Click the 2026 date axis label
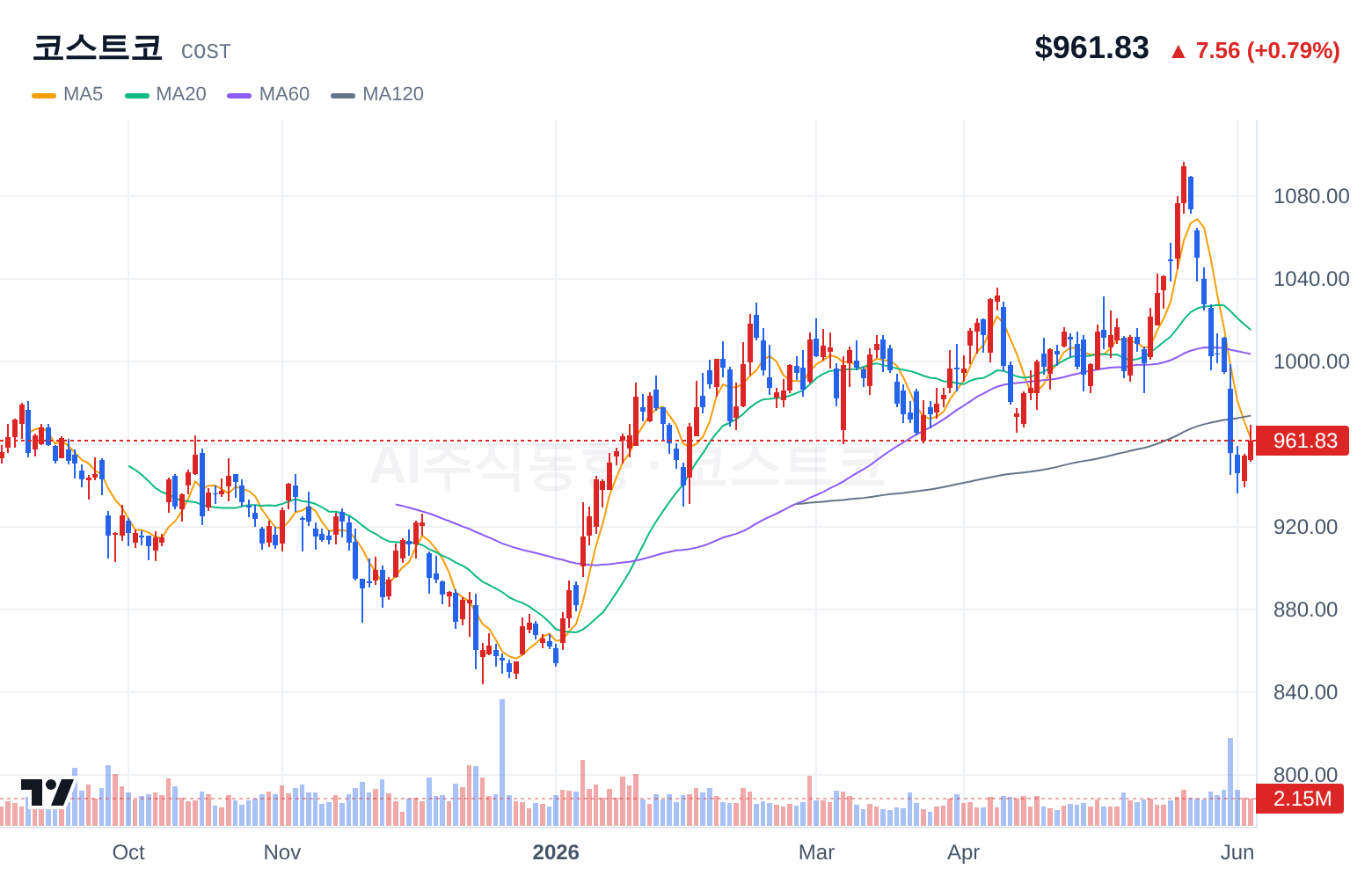The image size is (1372, 876). coord(556,852)
